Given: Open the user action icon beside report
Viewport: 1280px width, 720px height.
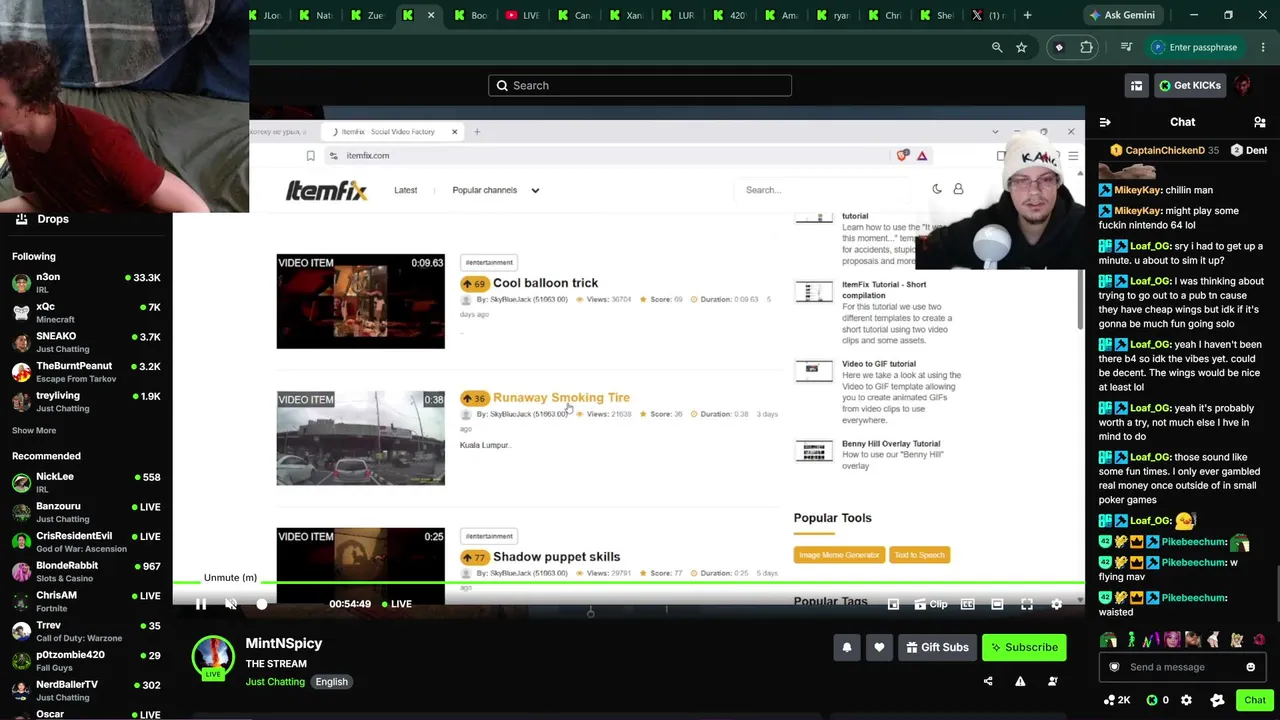Looking at the screenshot, I should [1052, 681].
